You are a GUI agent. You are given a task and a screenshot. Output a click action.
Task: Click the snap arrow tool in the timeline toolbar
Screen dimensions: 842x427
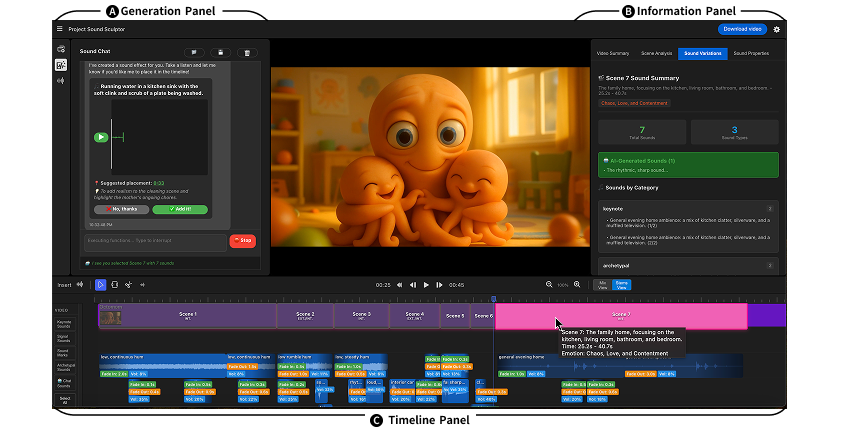coord(142,285)
